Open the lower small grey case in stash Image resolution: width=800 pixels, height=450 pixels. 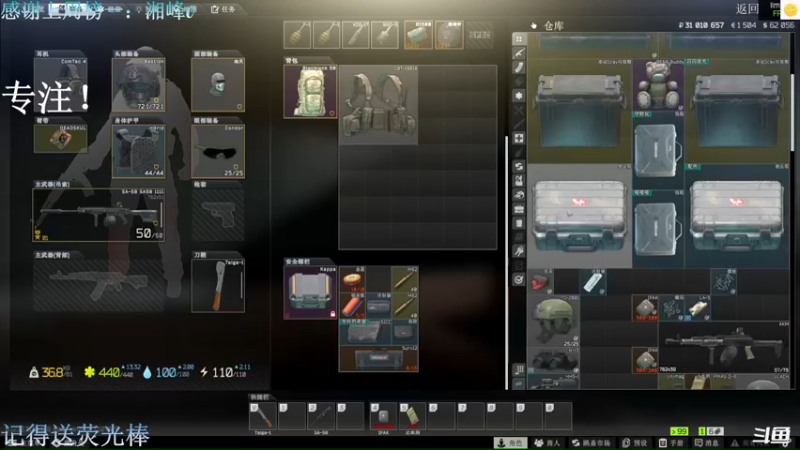(658, 229)
